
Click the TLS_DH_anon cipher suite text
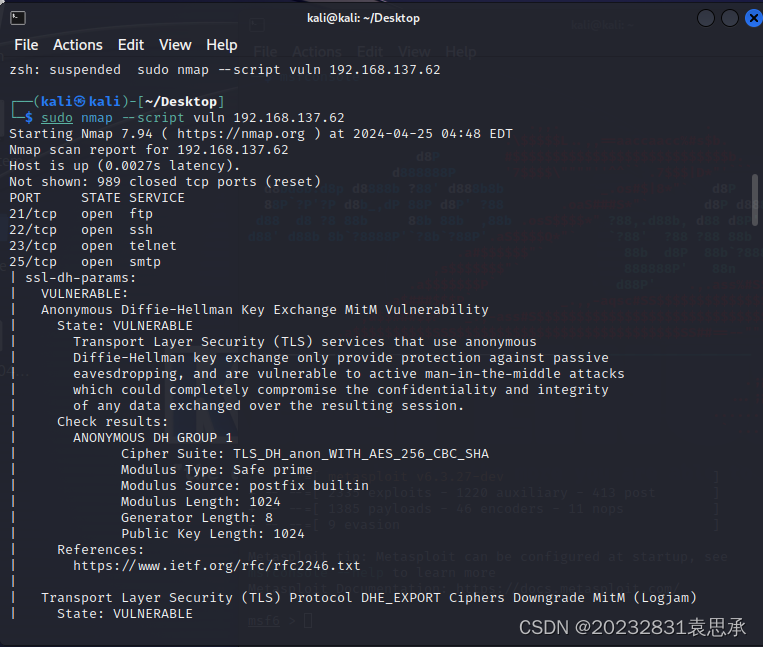331,453
